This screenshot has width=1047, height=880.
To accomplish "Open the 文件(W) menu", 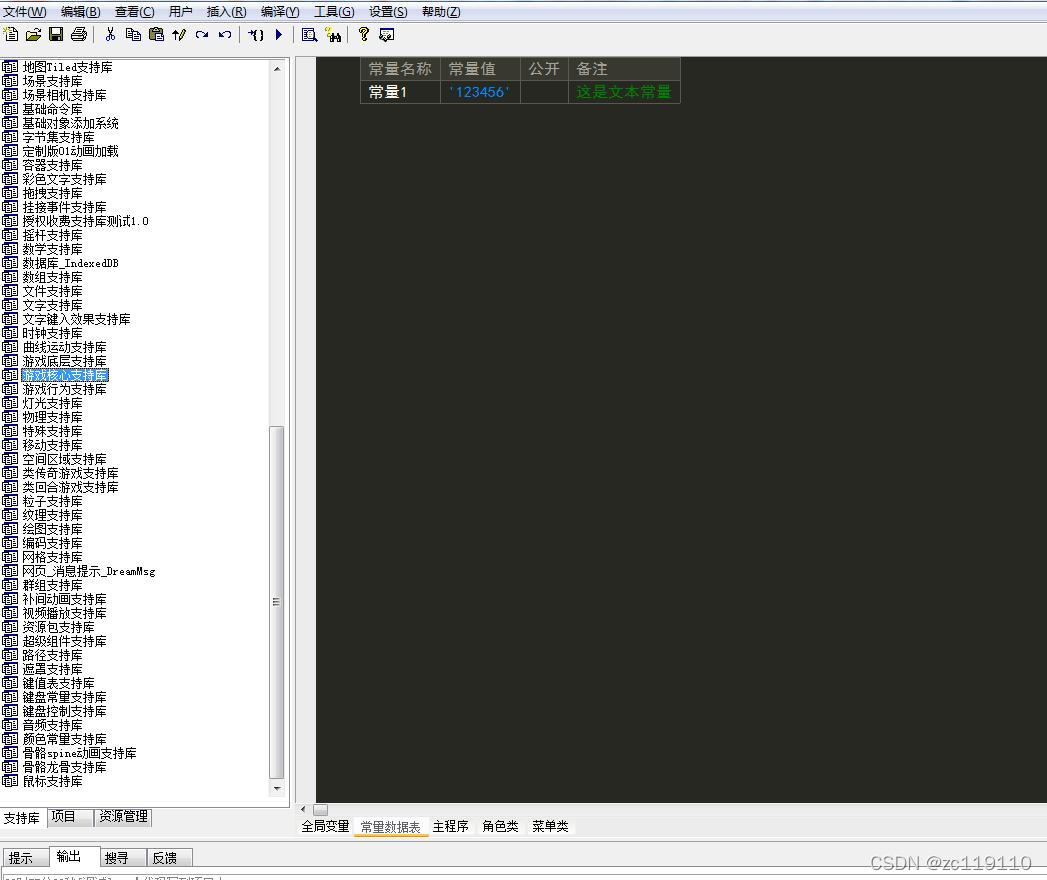I will (25, 12).
